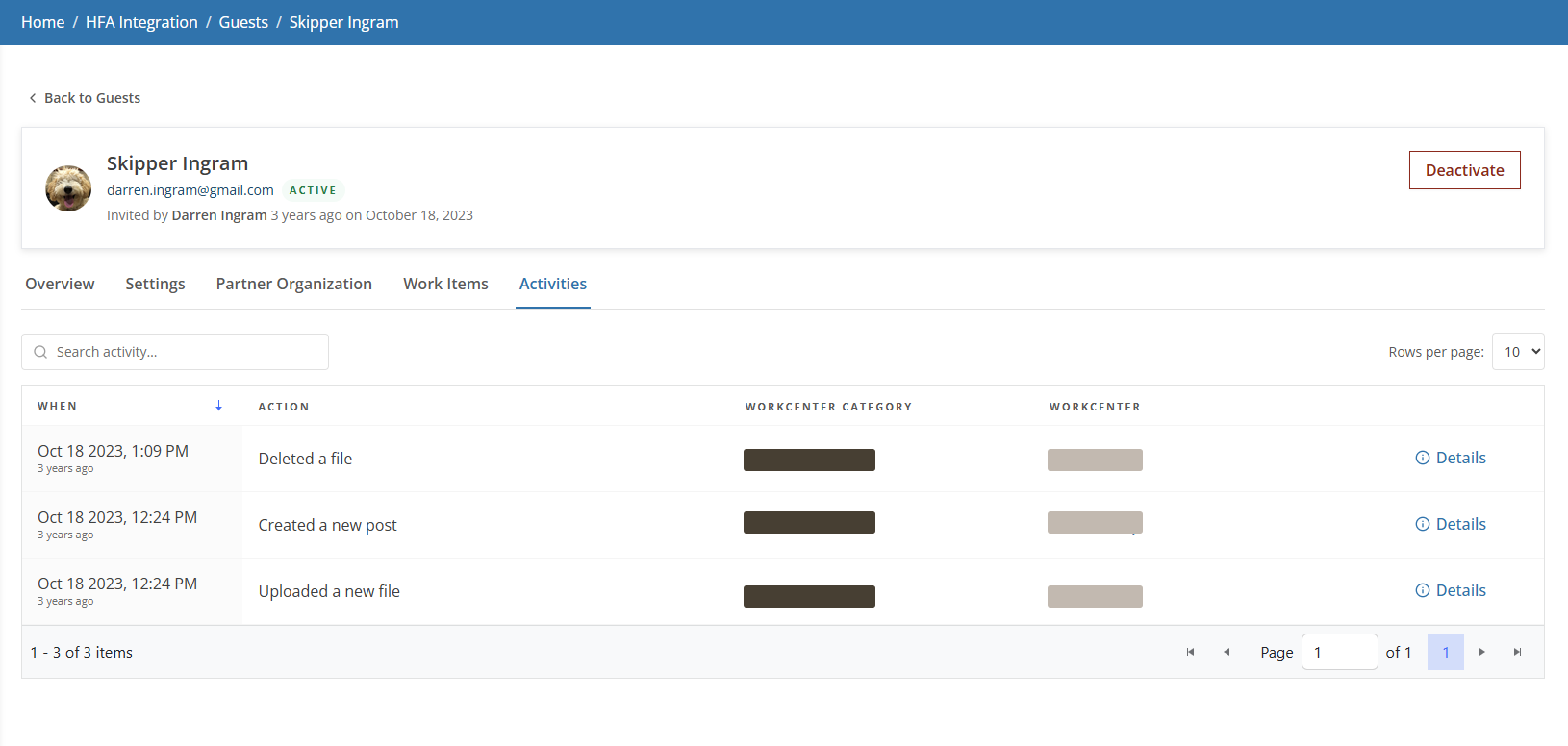Switch to the Overview tab
Screen dimensions: 1568x746
pos(60,284)
